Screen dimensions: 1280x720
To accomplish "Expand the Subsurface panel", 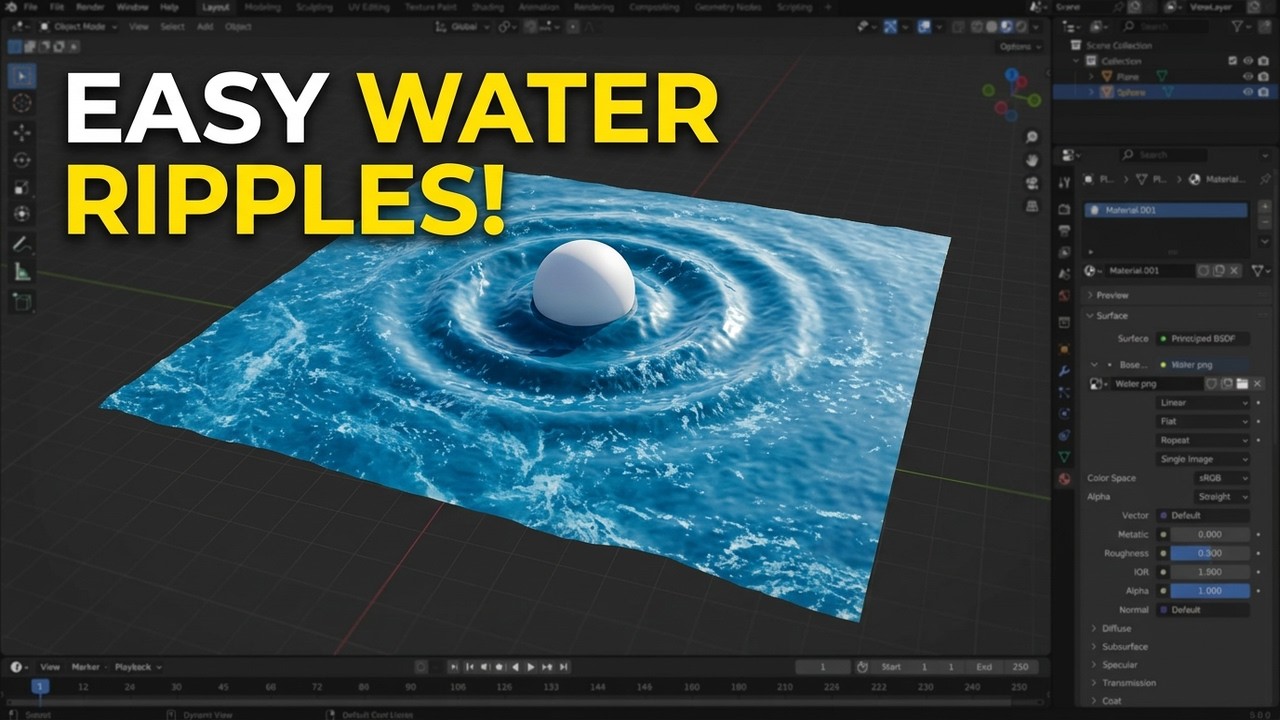I will pos(1124,647).
